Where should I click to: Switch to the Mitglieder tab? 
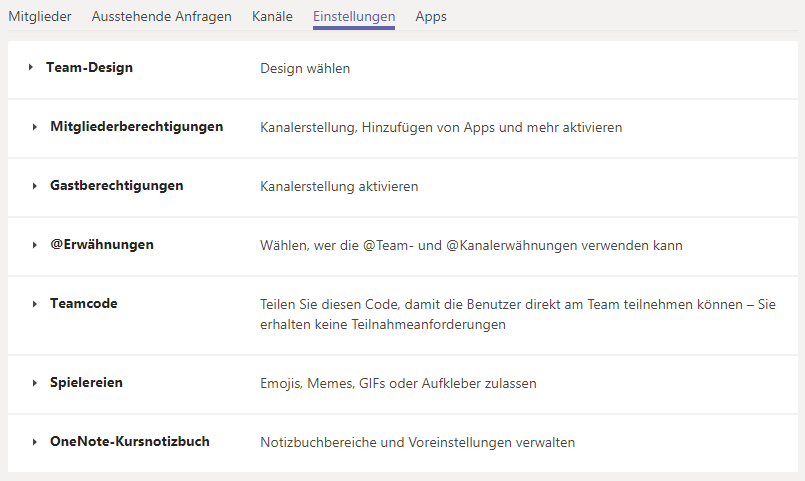coord(40,16)
